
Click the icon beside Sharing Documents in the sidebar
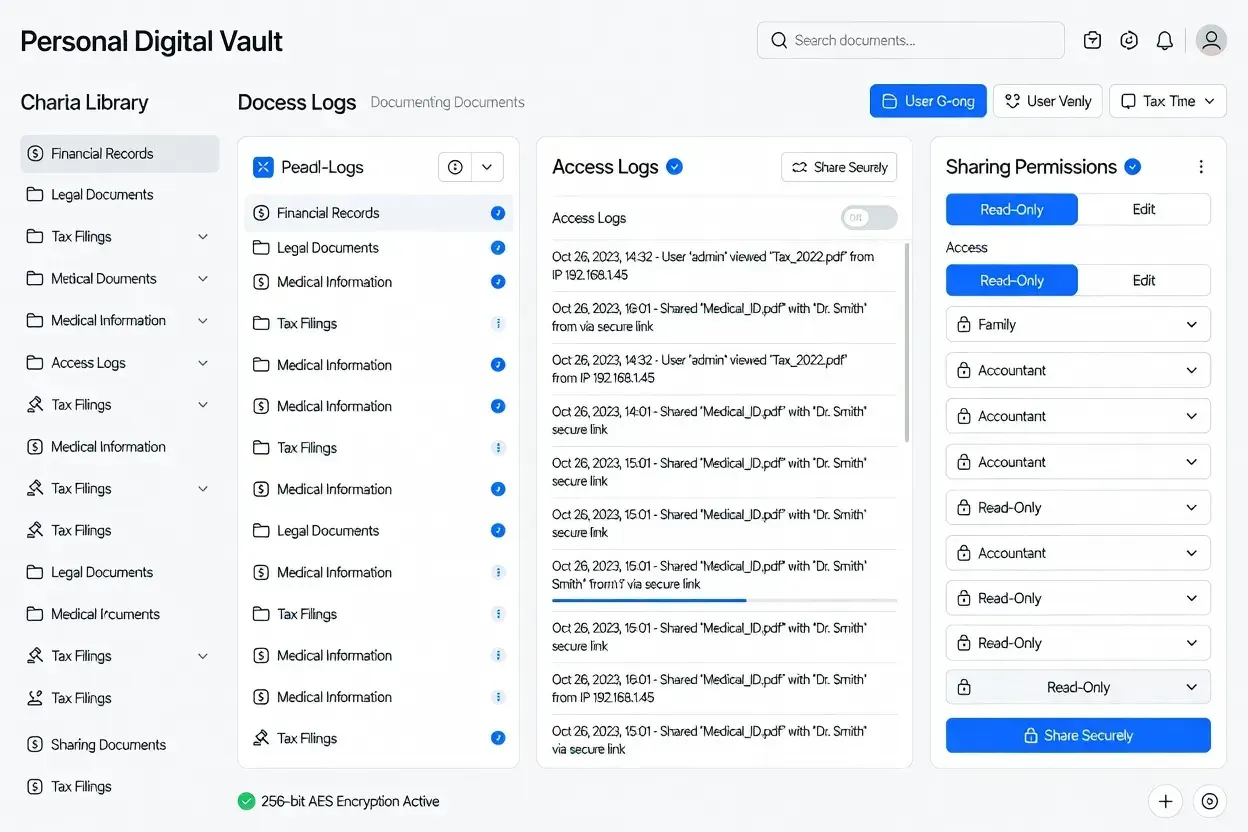tap(36, 744)
